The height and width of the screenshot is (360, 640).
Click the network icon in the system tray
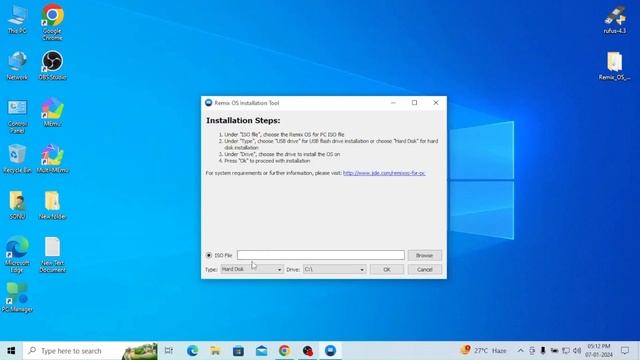566,351
